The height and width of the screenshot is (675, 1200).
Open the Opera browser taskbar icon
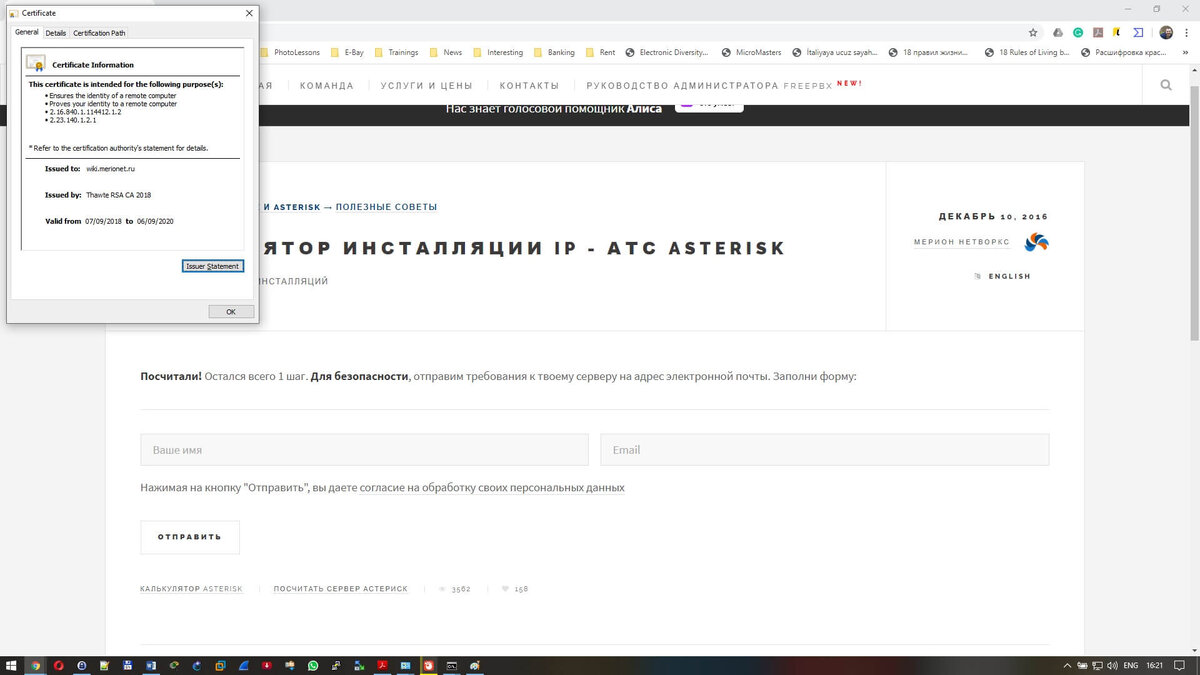click(x=58, y=665)
